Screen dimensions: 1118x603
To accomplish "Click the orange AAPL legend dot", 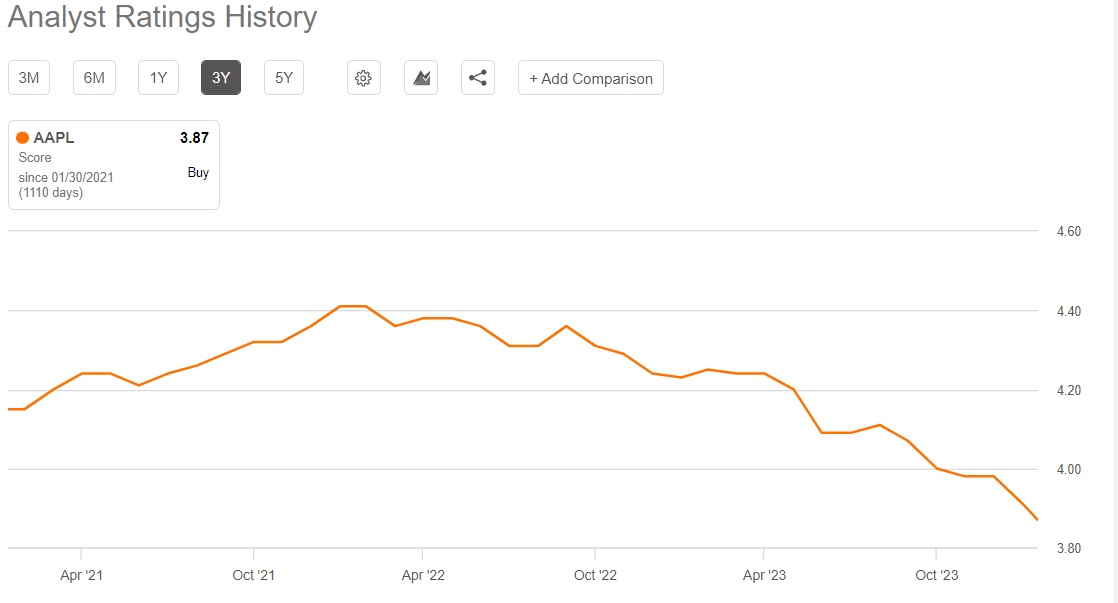I will click(x=23, y=138).
